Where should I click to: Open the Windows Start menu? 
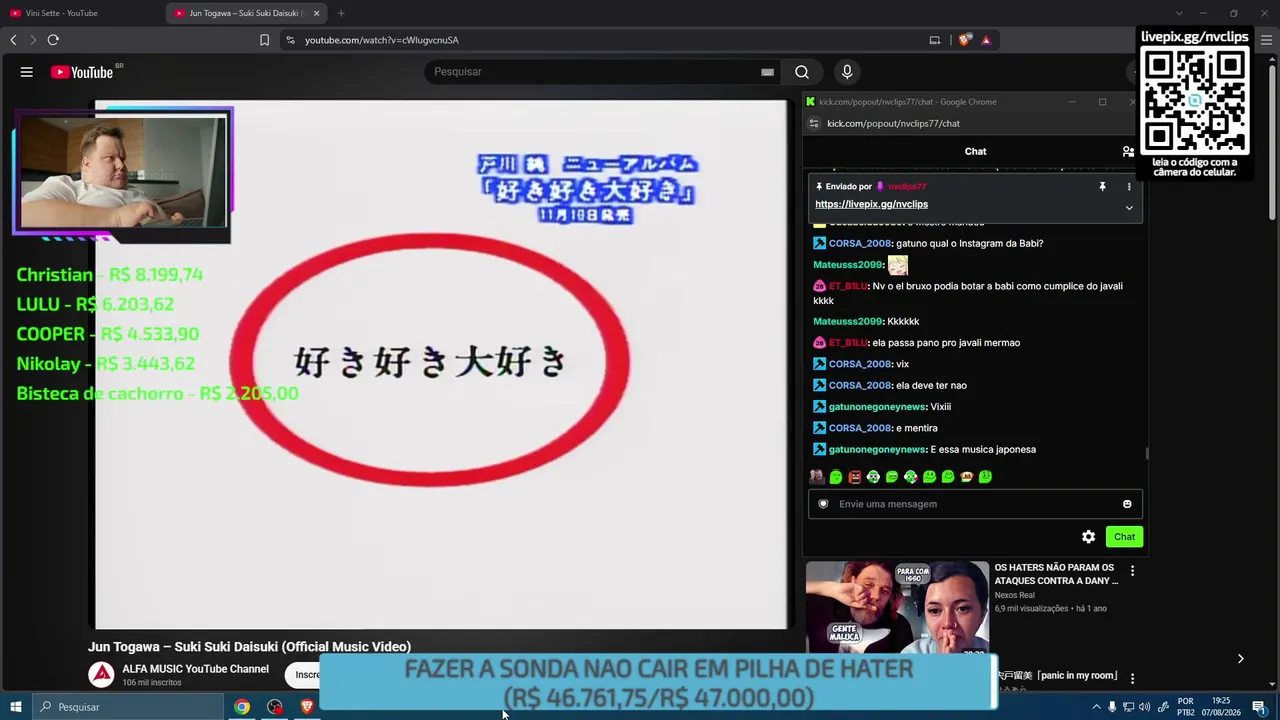point(16,707)
